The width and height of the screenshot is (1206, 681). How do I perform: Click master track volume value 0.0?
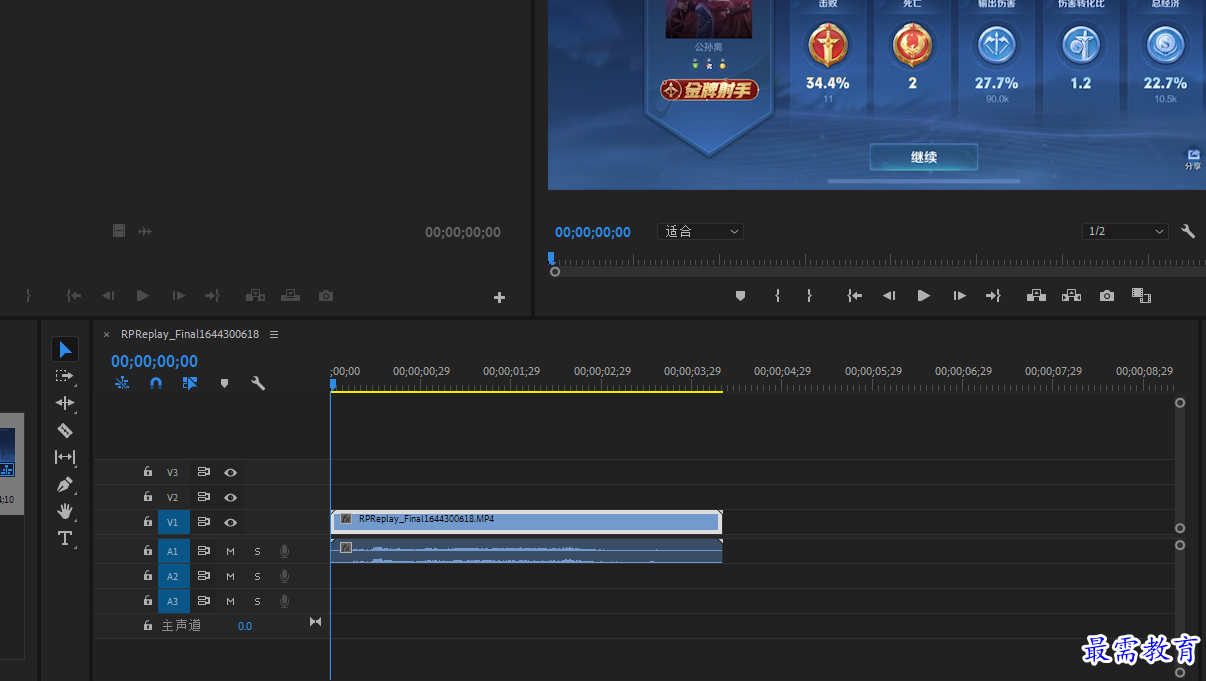245,626
